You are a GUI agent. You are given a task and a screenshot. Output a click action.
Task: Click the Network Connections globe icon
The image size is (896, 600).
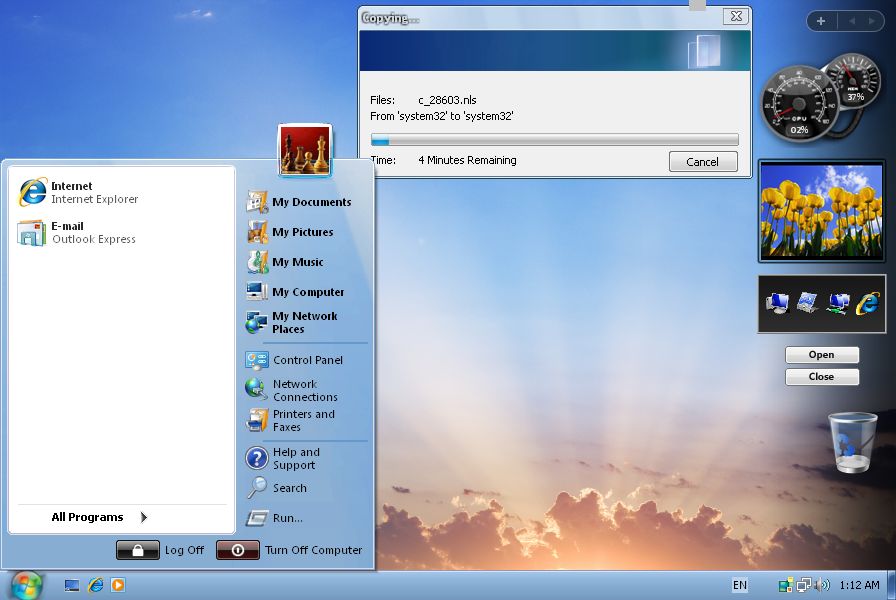click(255, 389)
